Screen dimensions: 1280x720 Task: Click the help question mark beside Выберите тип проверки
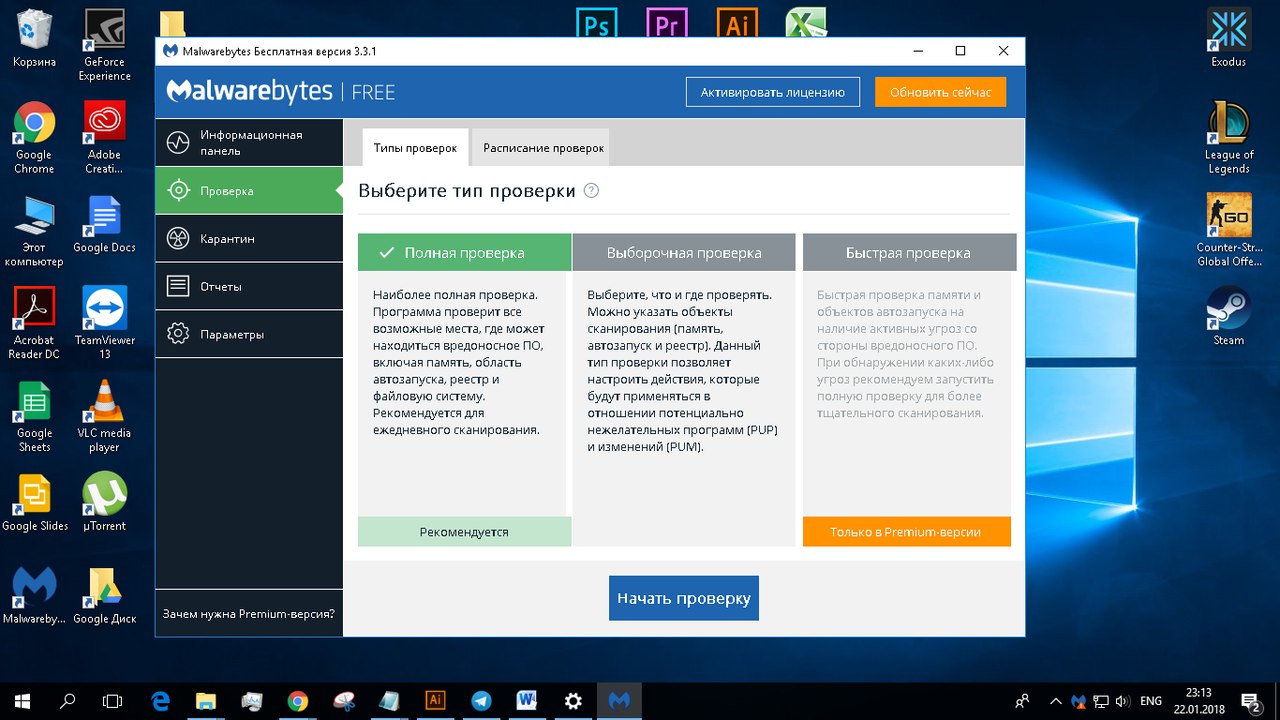pyautogui.click(x=591, y=190)
